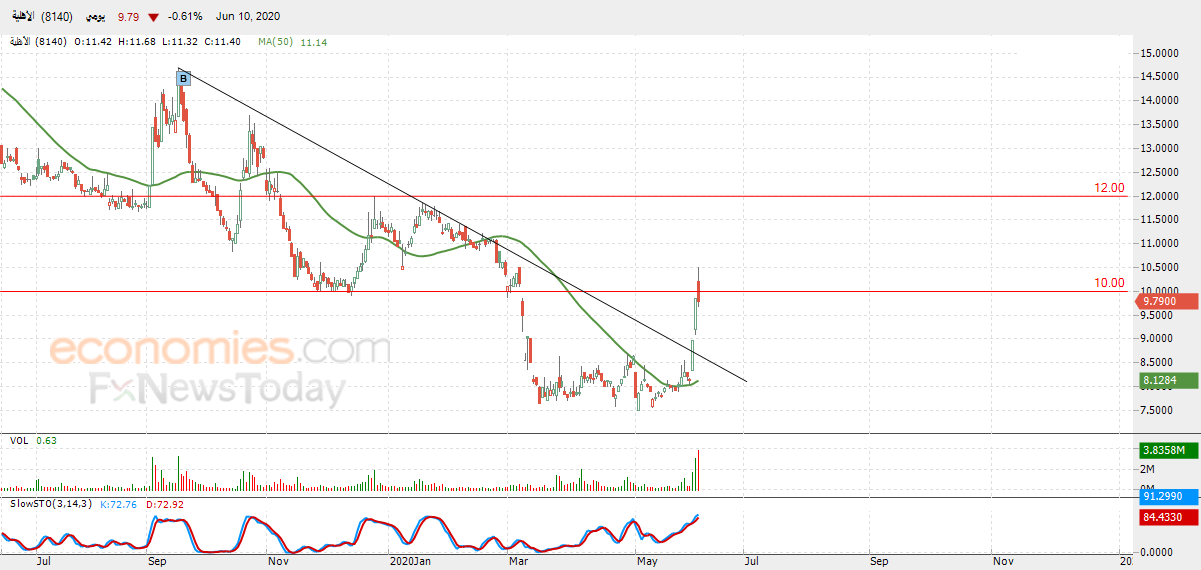Click the O:11.42 open value
The height and width of the screenshot is (570, 1201).
(93, 42)
